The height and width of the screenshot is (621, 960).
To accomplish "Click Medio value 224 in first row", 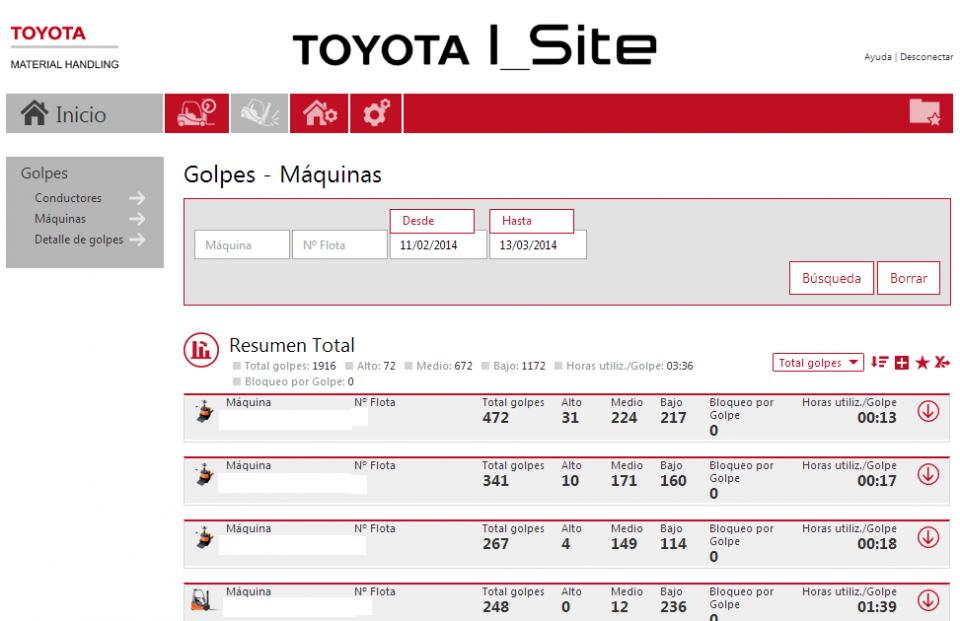I will [x=624, y=418].
